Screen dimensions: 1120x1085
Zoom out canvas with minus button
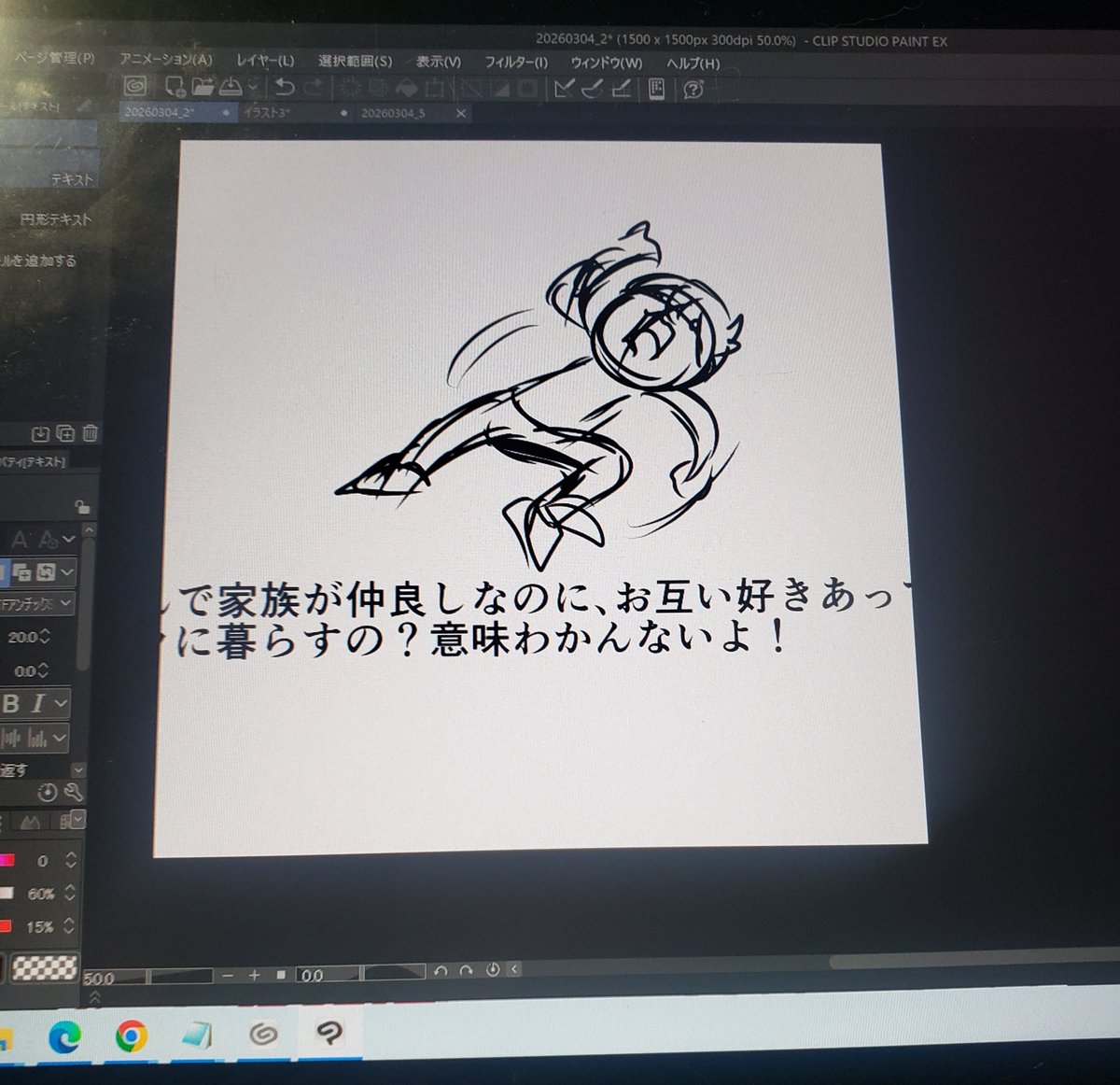[x=229, y=975]
